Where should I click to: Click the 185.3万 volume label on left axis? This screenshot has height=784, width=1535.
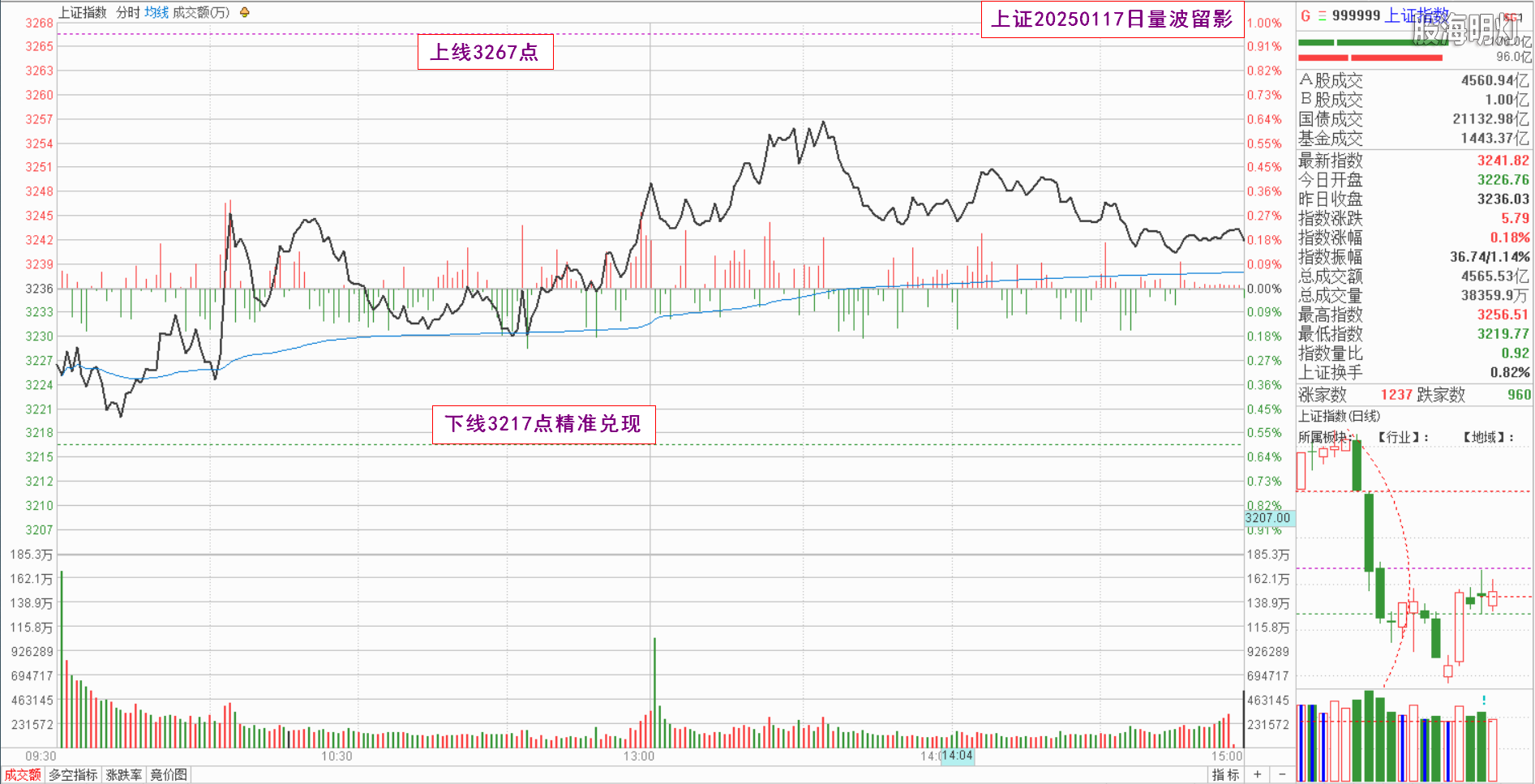[x=32, y=555]
